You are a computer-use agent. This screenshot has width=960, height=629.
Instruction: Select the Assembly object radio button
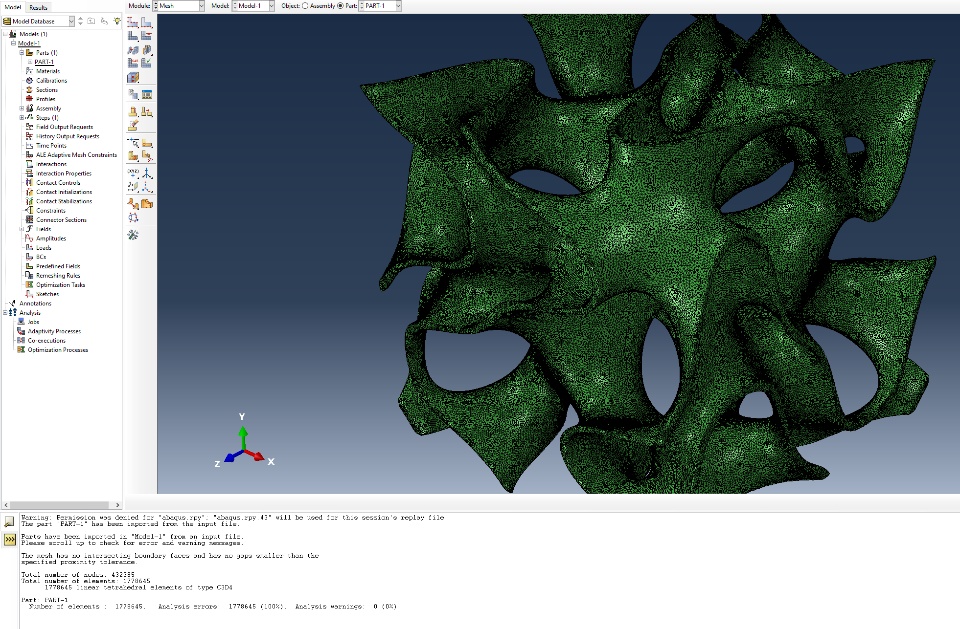coord(306,6)
